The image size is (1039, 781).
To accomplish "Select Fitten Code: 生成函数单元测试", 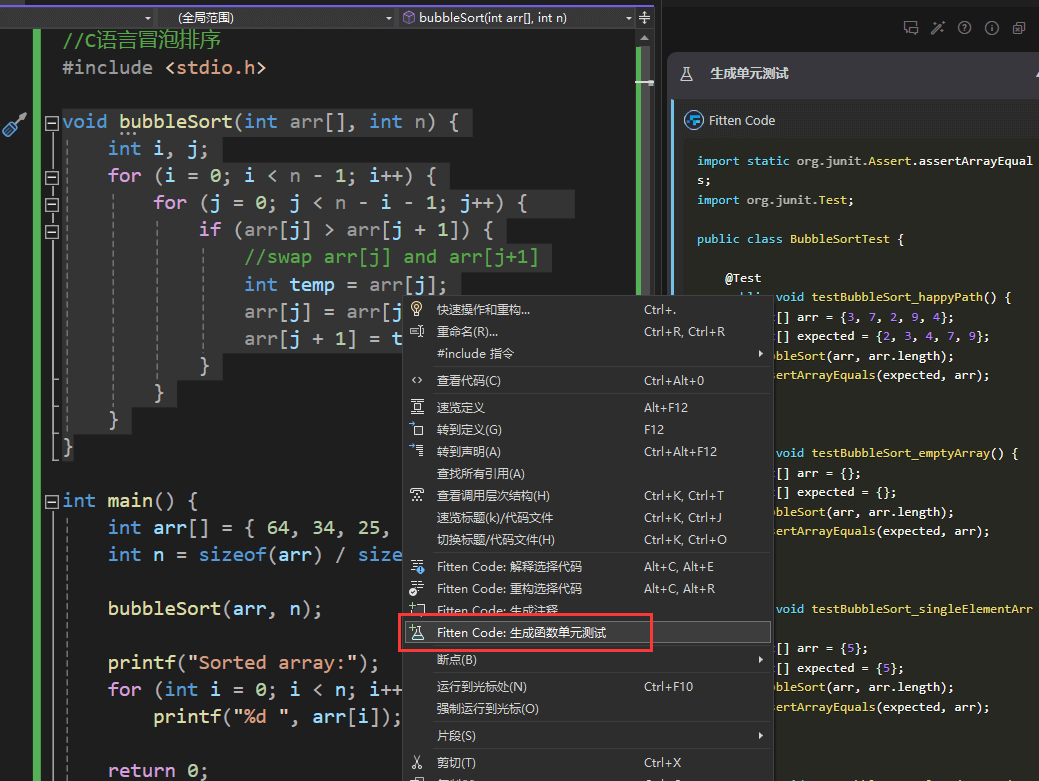I will (x=521, y=632).
